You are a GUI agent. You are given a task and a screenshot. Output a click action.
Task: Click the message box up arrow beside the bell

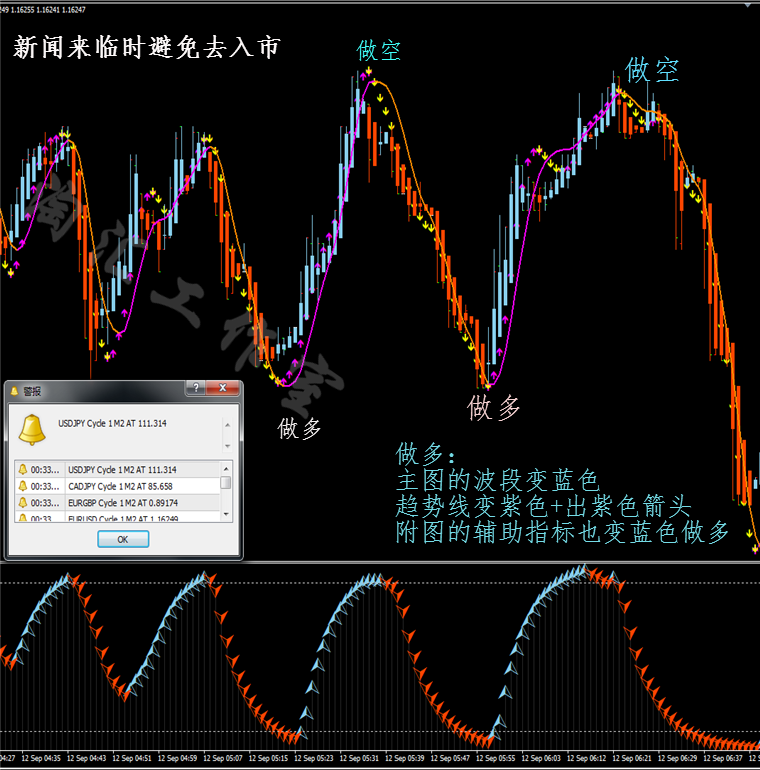pos(227,425)
